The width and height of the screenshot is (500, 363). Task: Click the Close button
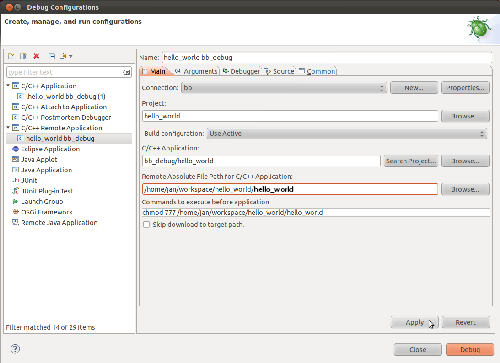click(x=418, y=349)
